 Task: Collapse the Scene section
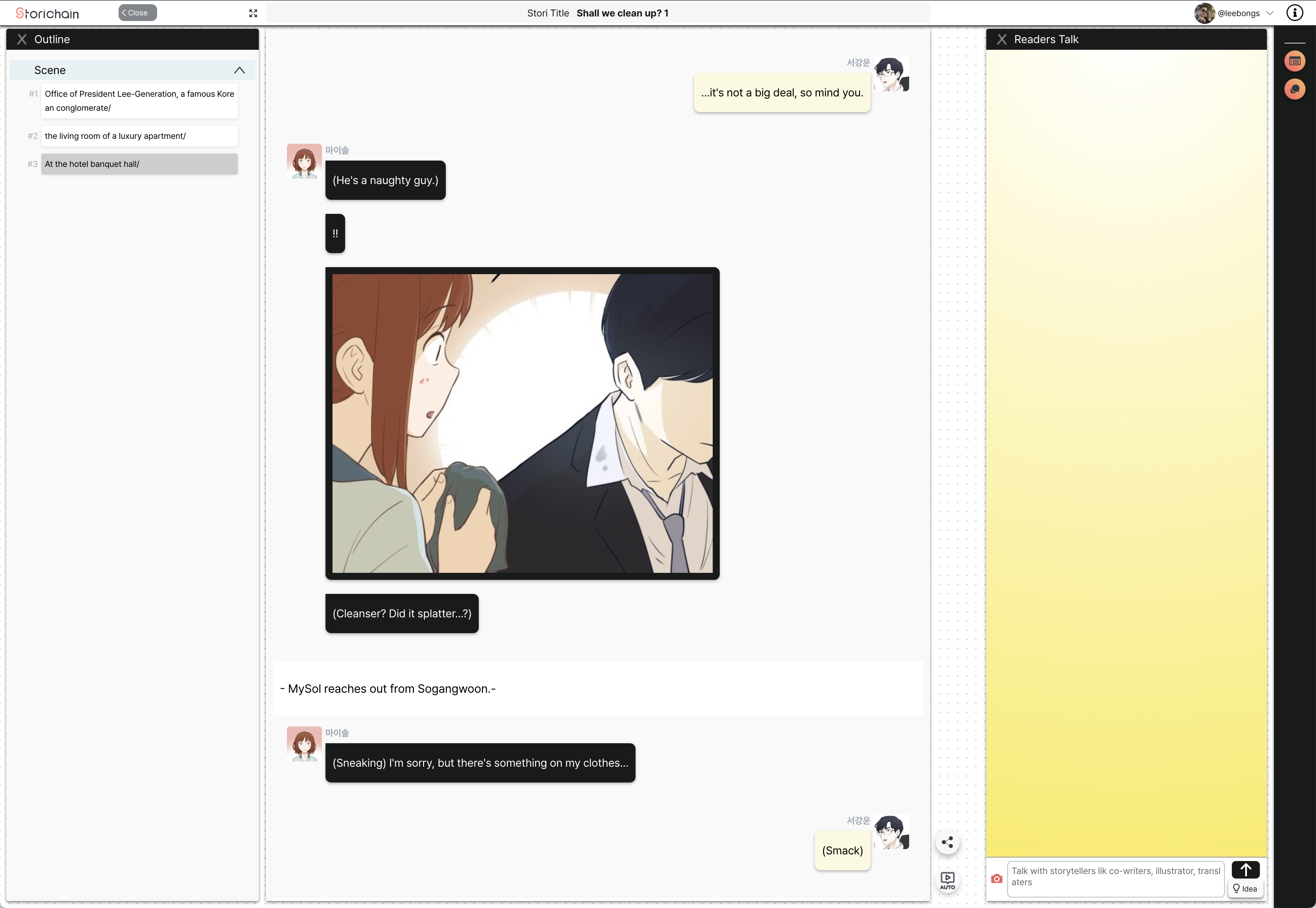point(239,70)
